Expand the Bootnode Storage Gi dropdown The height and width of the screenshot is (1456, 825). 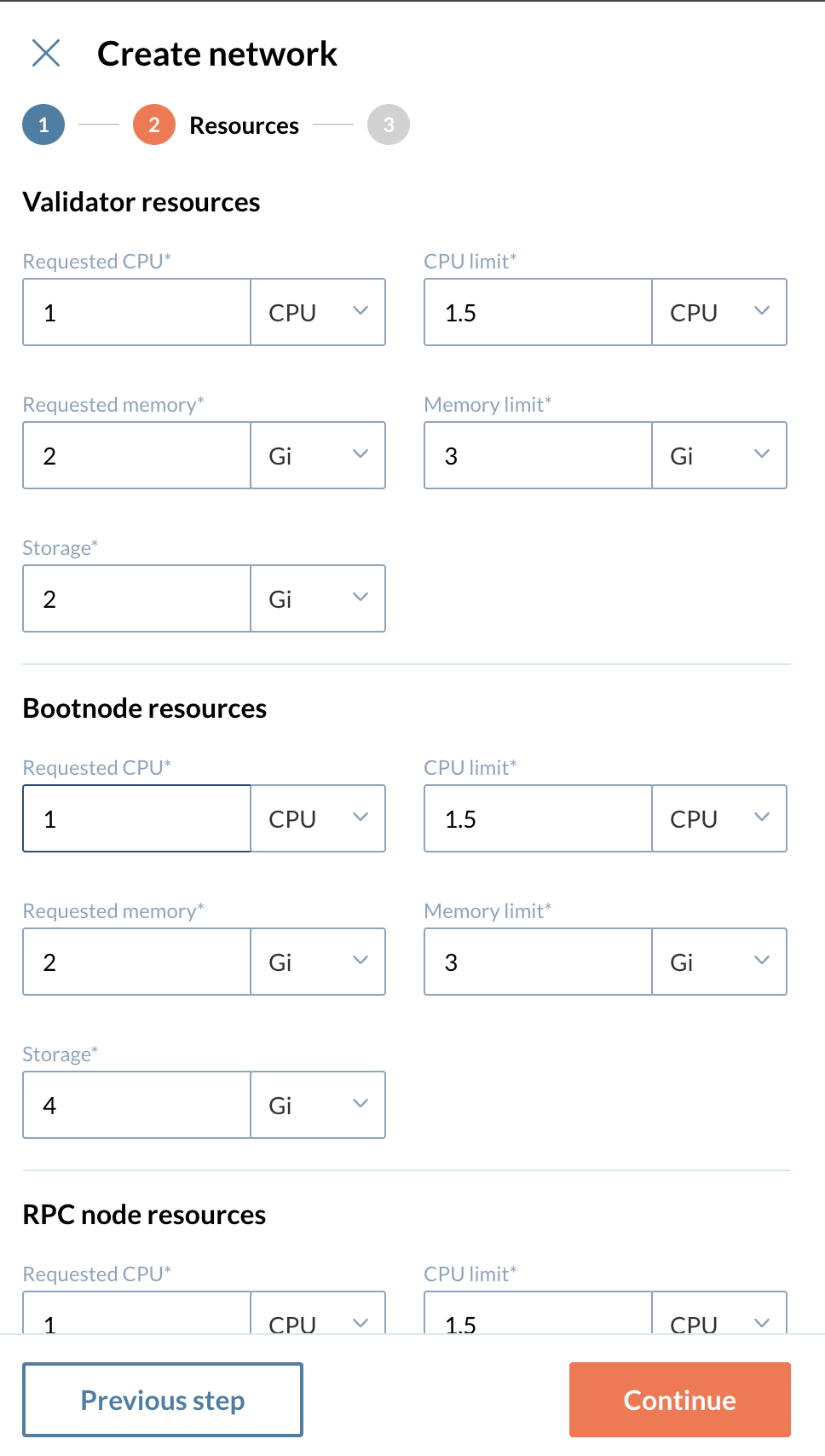tap(318, 1105)
